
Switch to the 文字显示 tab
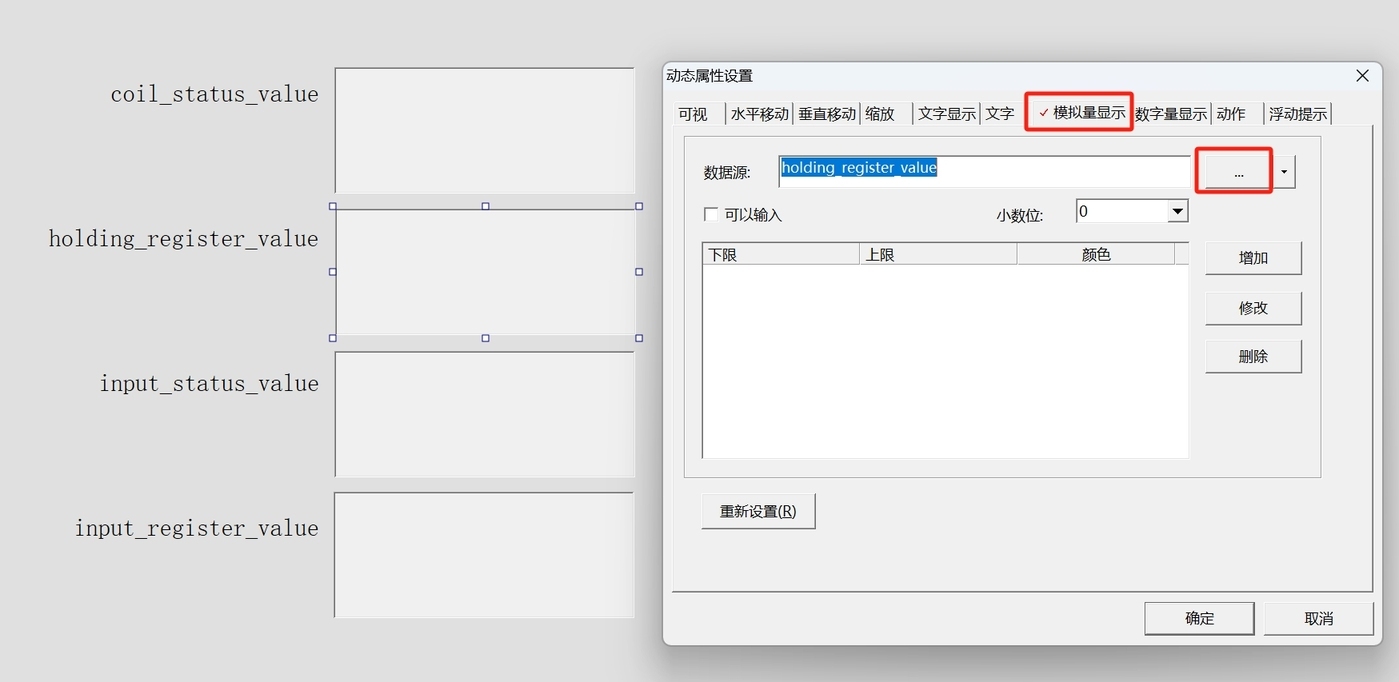tap(947, 114)
